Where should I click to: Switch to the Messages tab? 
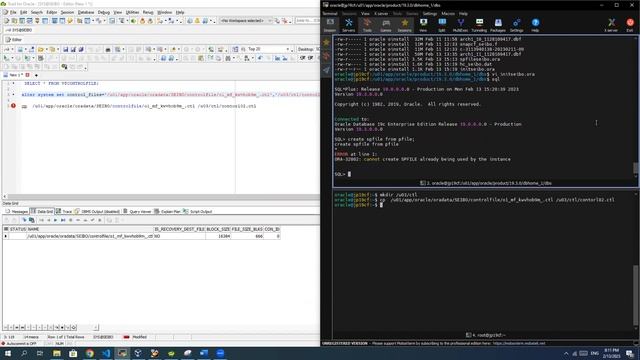click(x=17, y=211)
